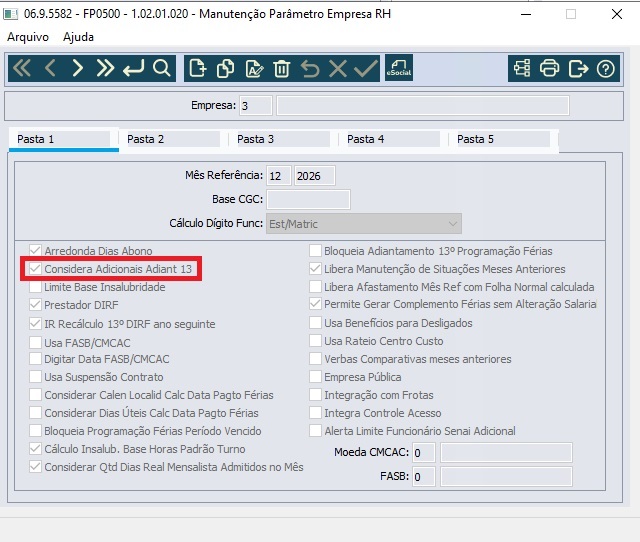Image resolution: width=640 pixels, height=542 pixels.
Task: Toggle Prestador DIRF checkbox
Action: point(36,305)
